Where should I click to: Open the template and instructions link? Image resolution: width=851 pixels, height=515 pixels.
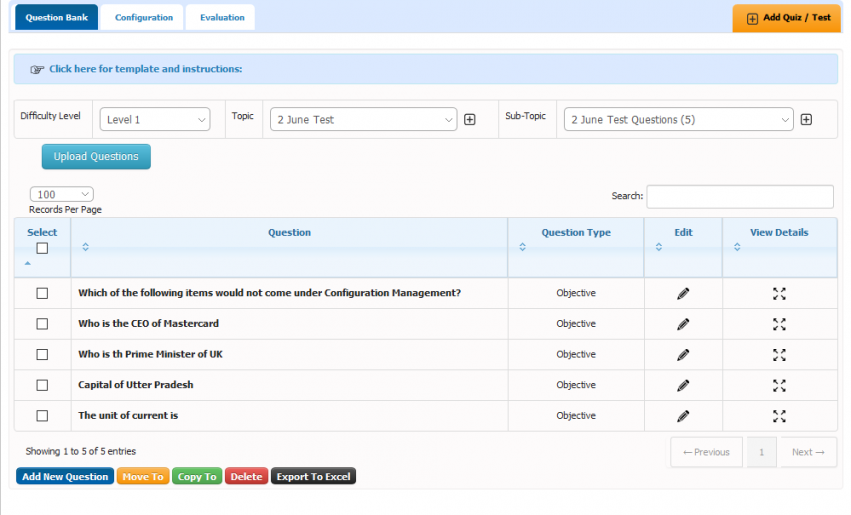145,69
